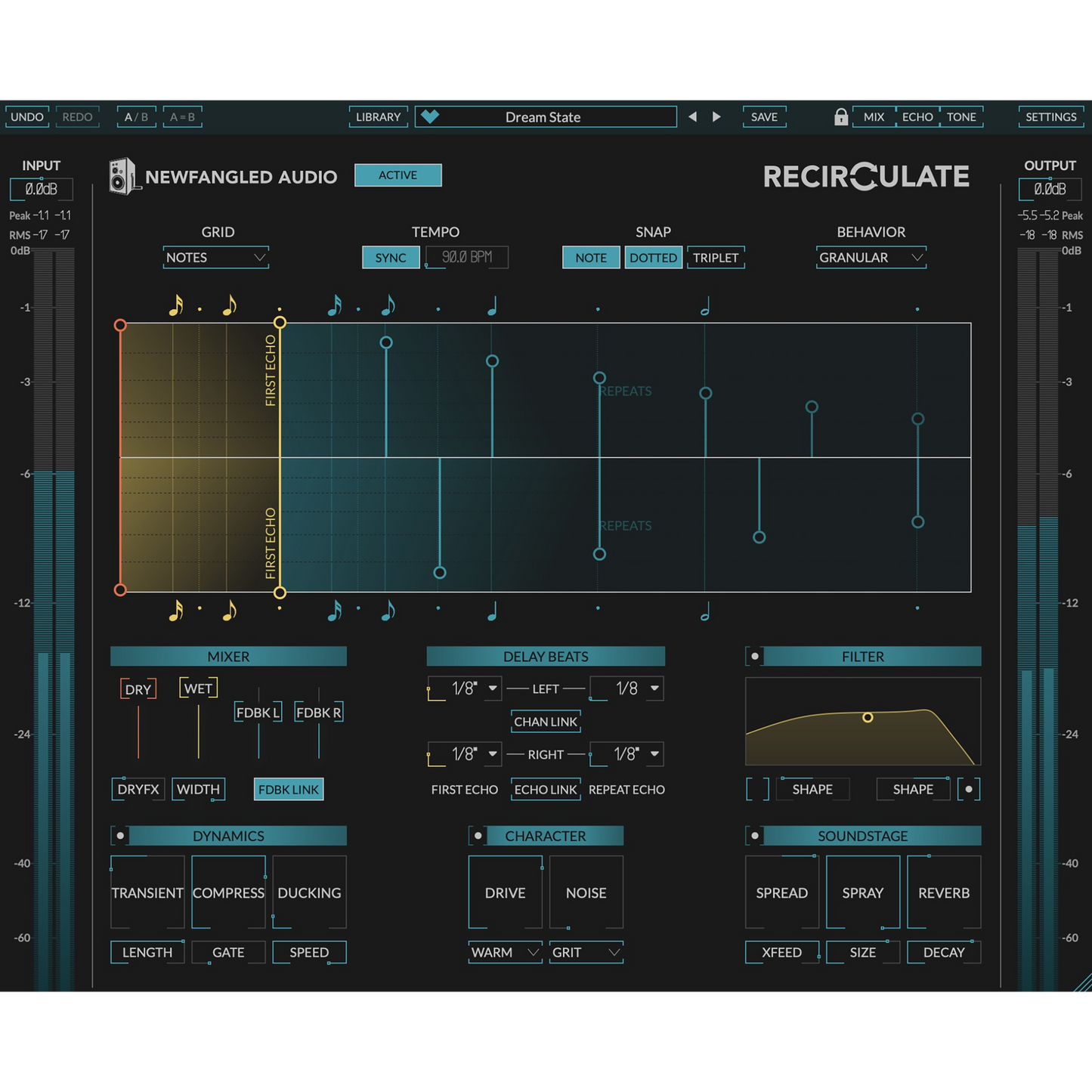The width and height of the screenshot is (1092, 1092).
Task: Toggle the Soundstage section power button
Action: (754, 835)
